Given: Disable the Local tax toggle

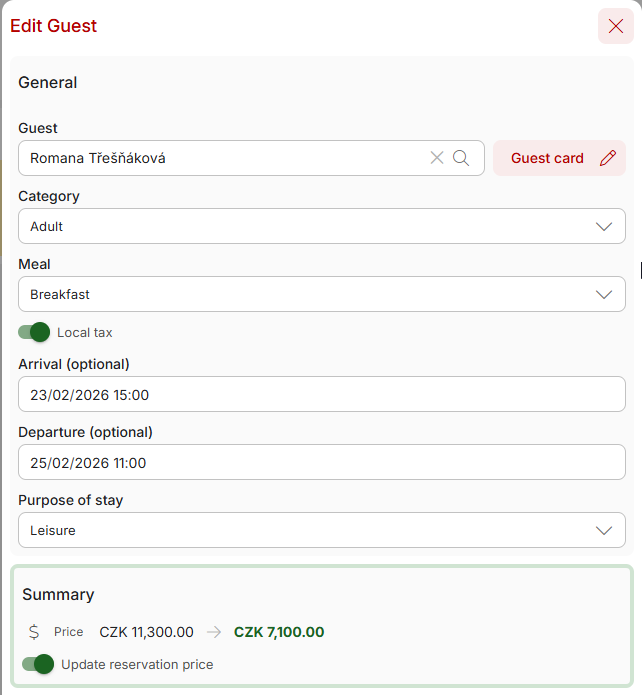Looking at the screenshot, I should point(34,332).
